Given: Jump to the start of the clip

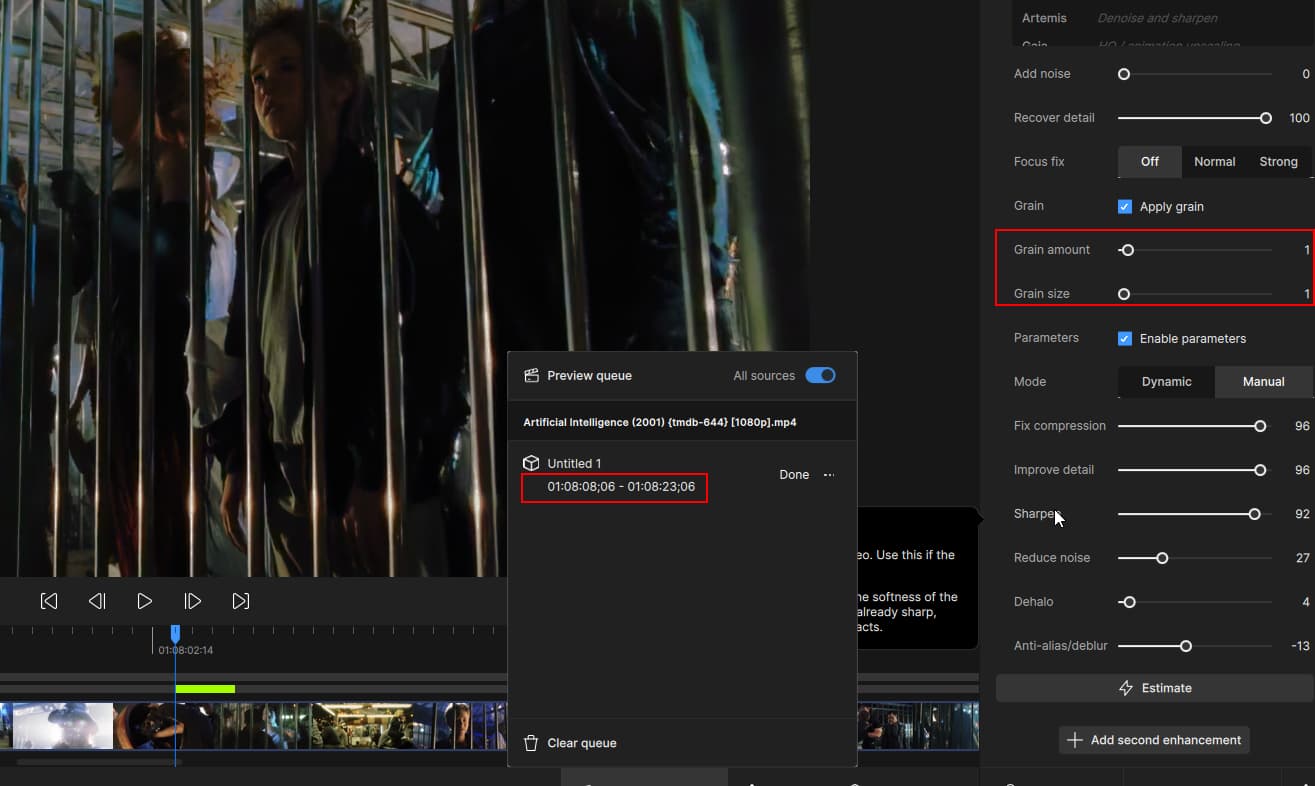Looking at the screenshot, I should [x=48, y=601].
